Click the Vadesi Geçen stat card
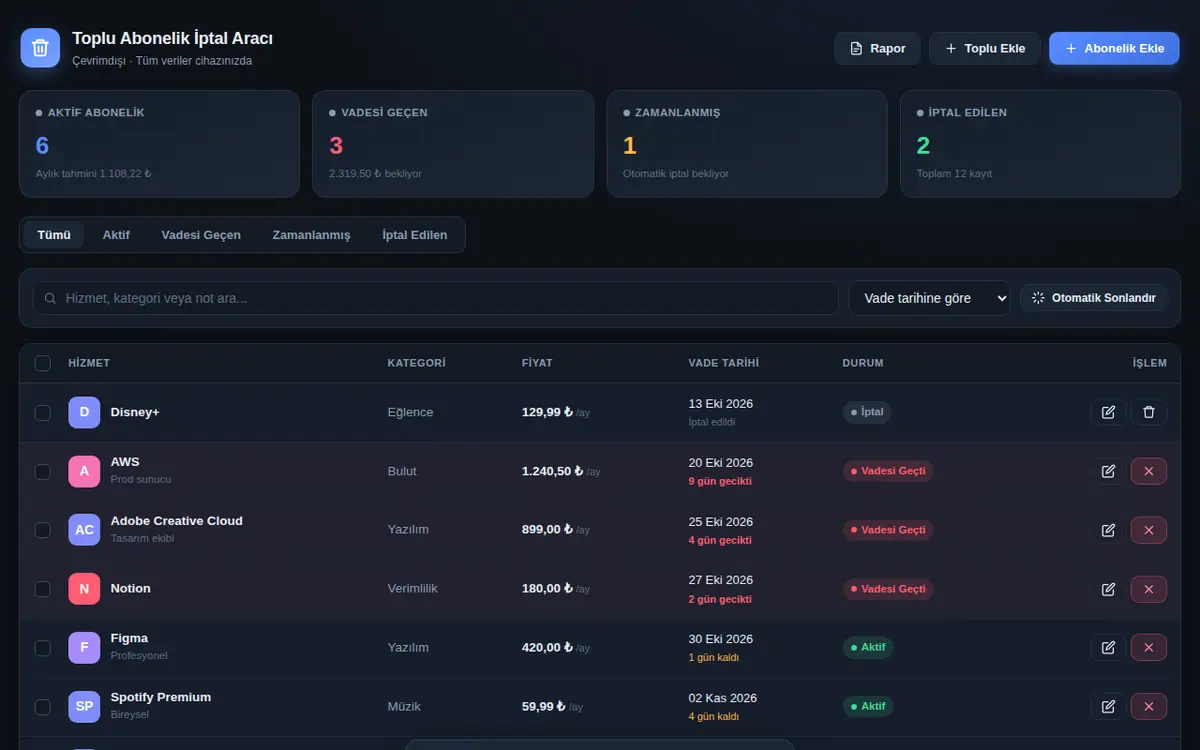The image size is (1200, 750). point(453,144)
